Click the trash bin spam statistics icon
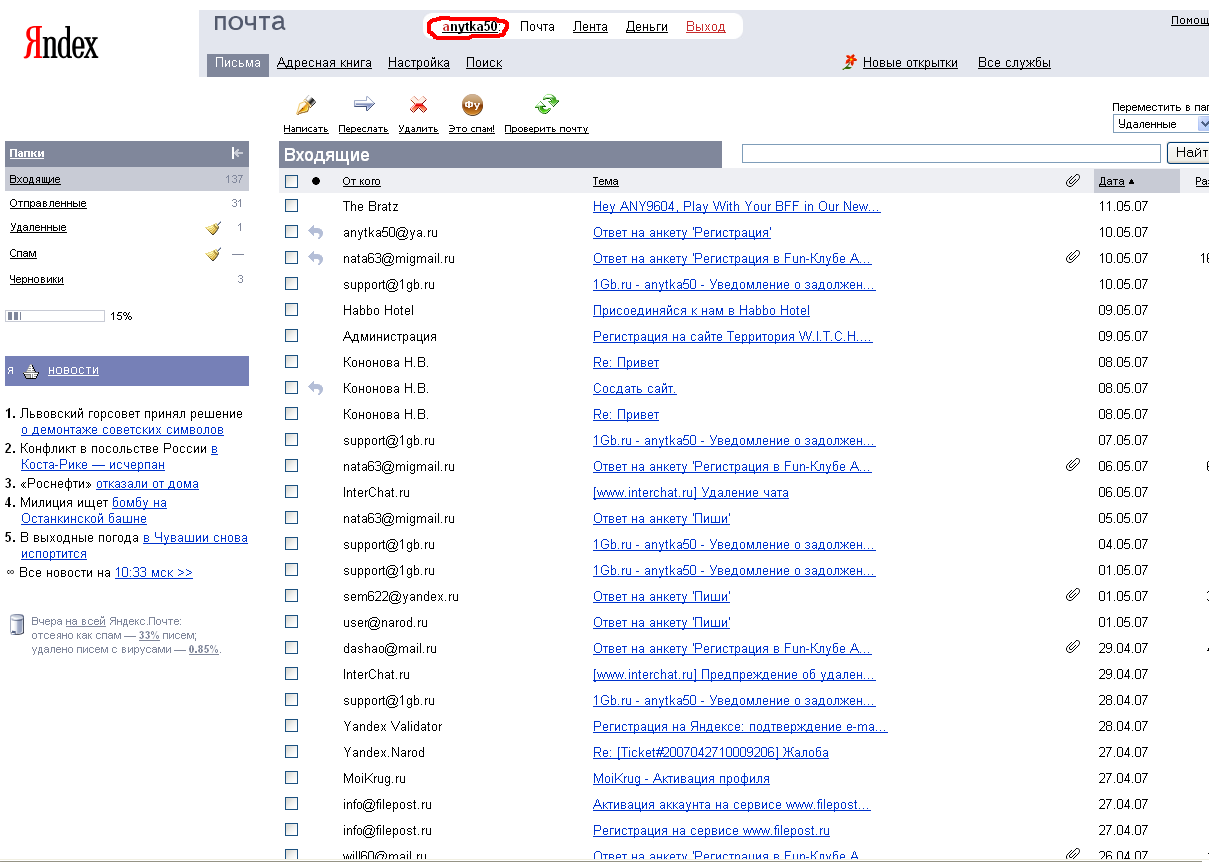This screenshot has height=864, width=1209. tap(16, 626)
